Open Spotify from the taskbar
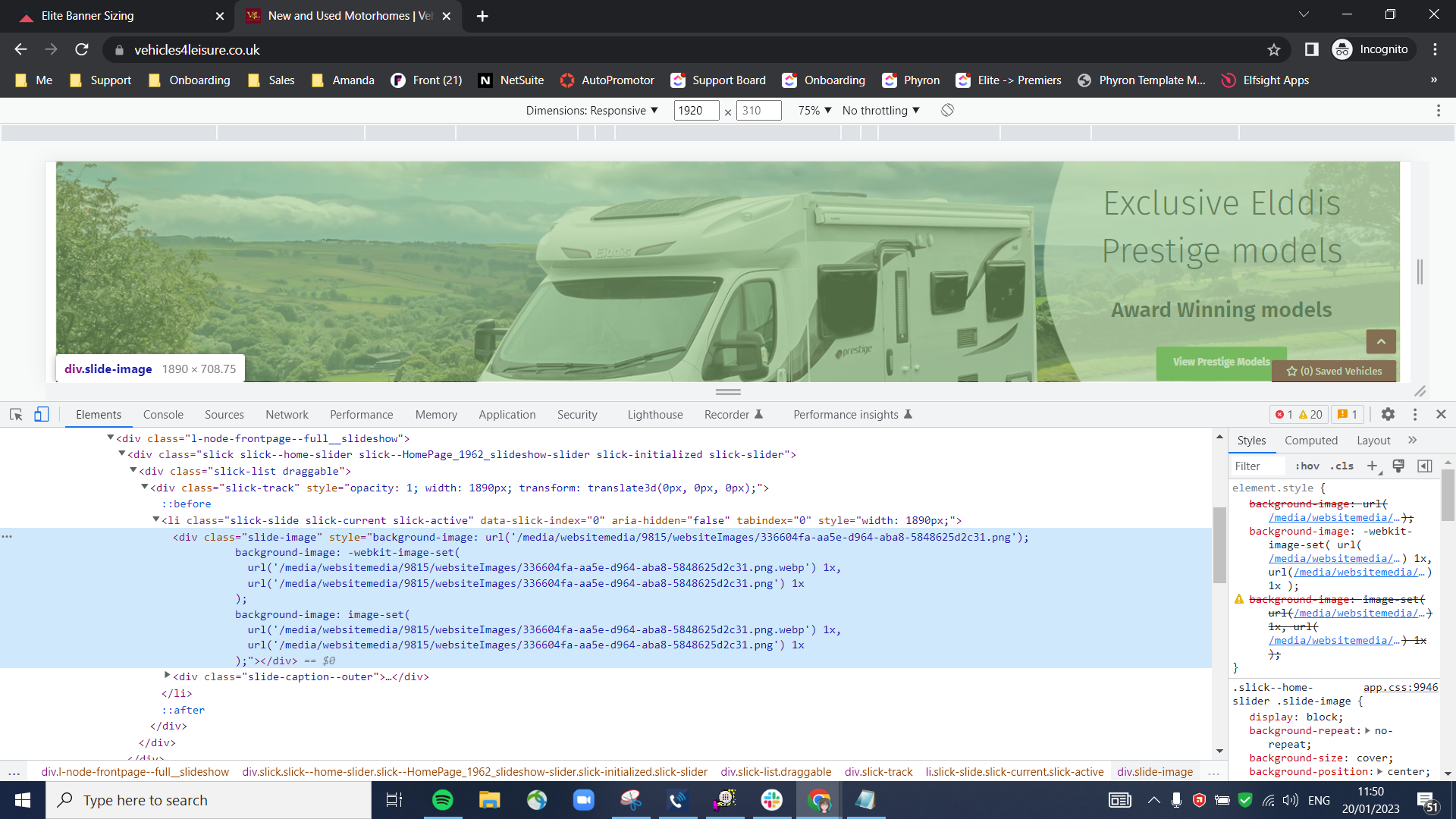 (x=442, y=800)
